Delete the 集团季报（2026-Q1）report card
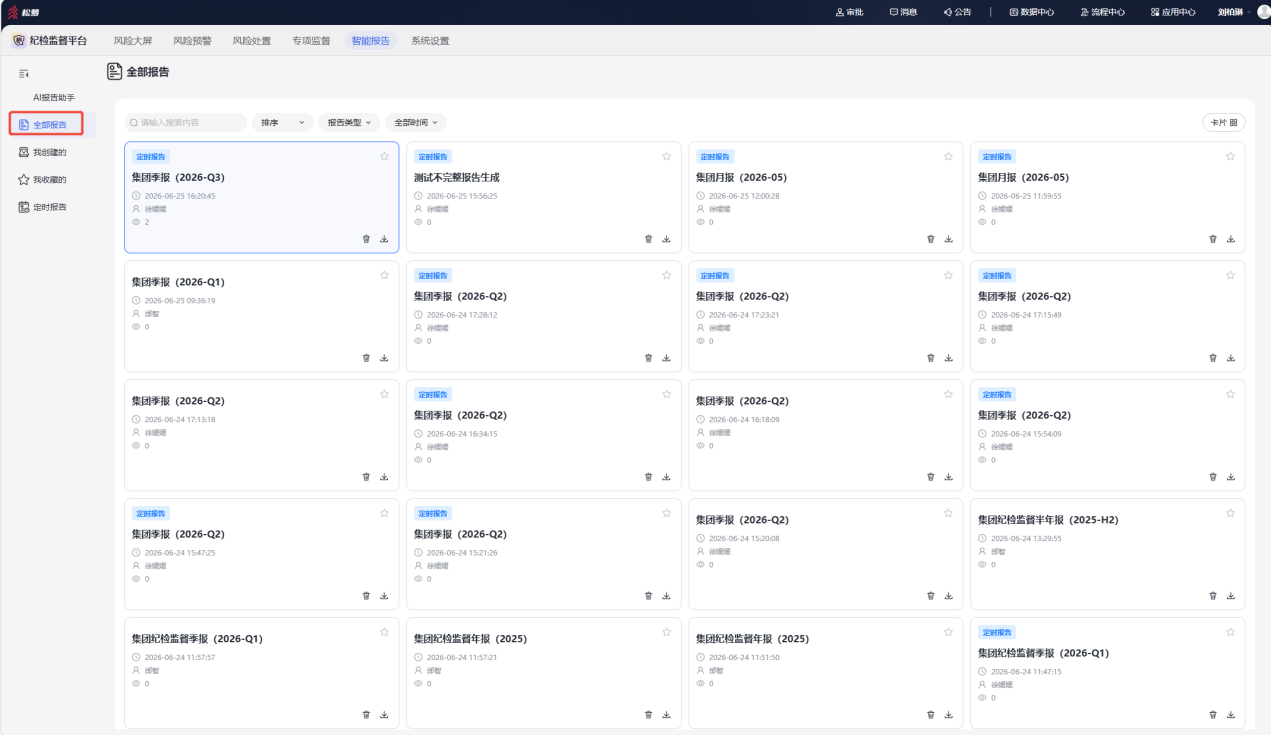1271x735 pixels. point(366,358)
